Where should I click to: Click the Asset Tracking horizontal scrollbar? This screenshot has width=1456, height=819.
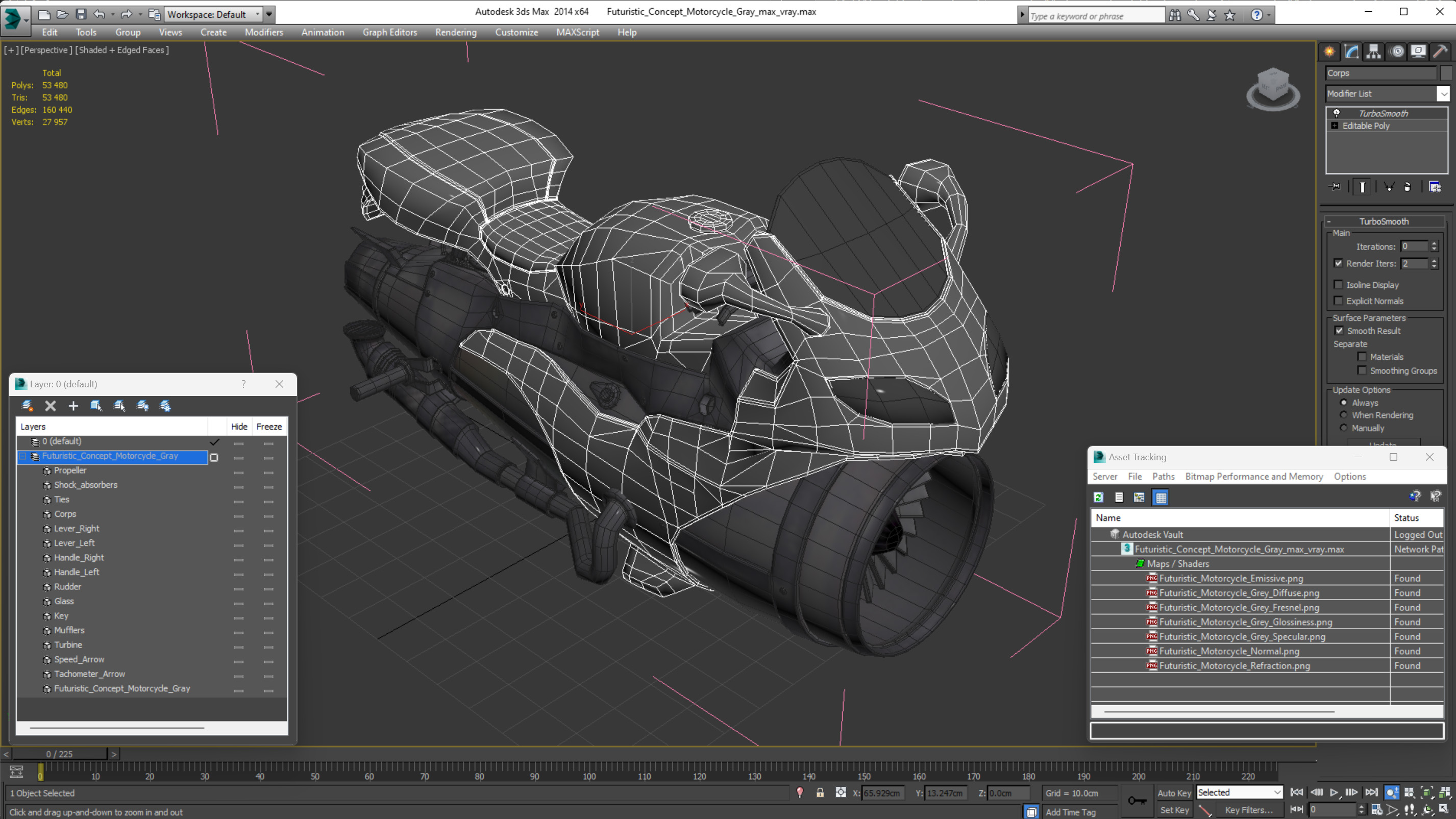1219,711
